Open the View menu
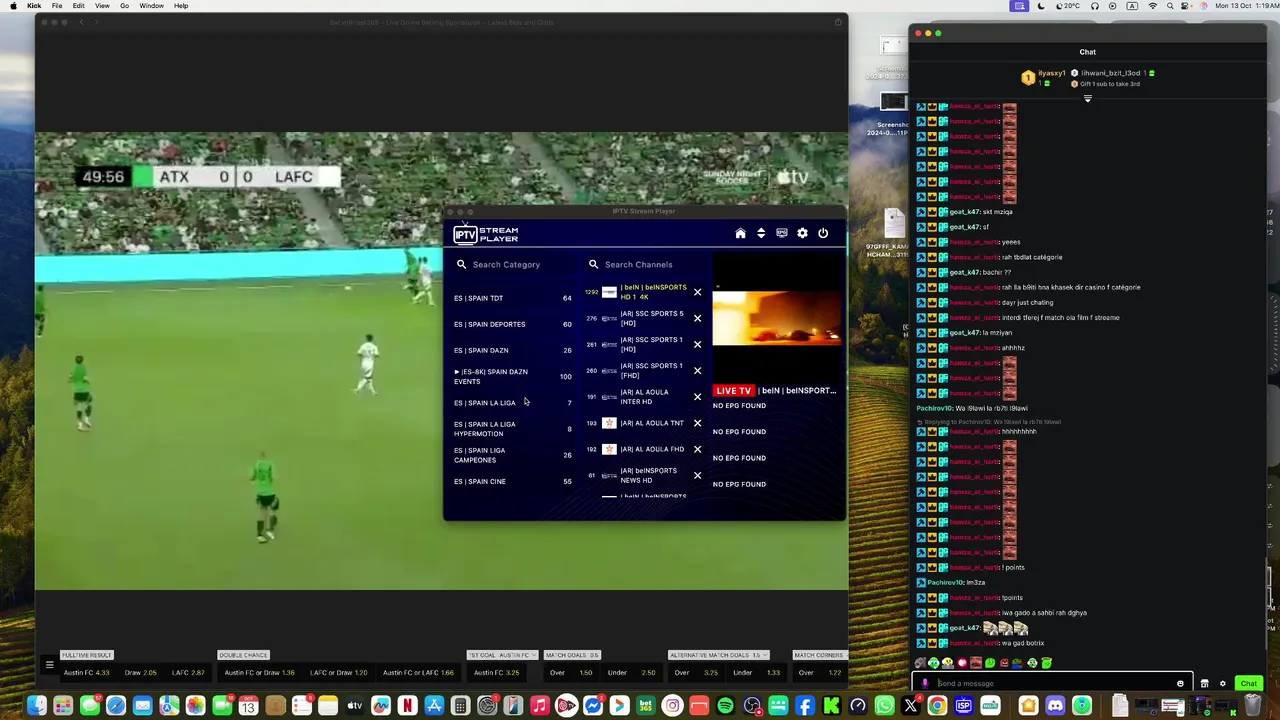Viewport: 1280px width, 720px height. [x=102, y=6]
